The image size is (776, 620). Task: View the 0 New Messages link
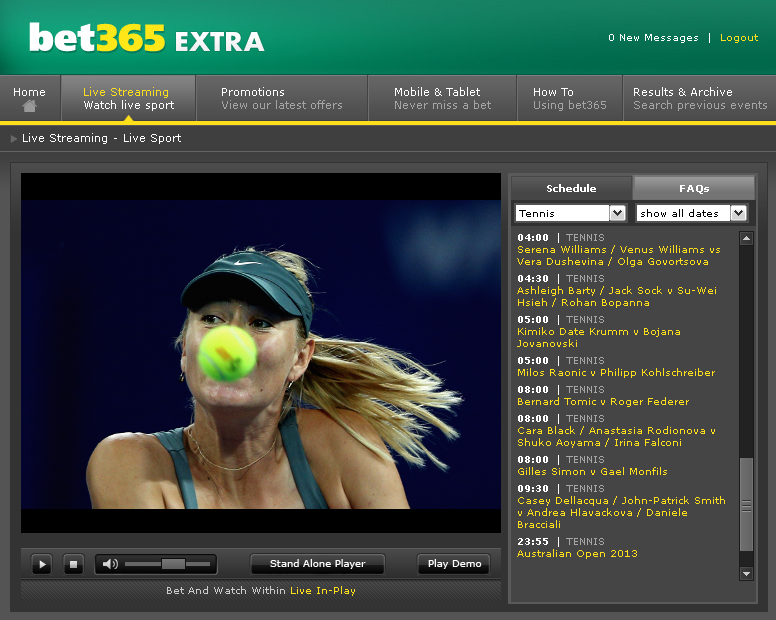pyautogui.click(x=653, y=38)
